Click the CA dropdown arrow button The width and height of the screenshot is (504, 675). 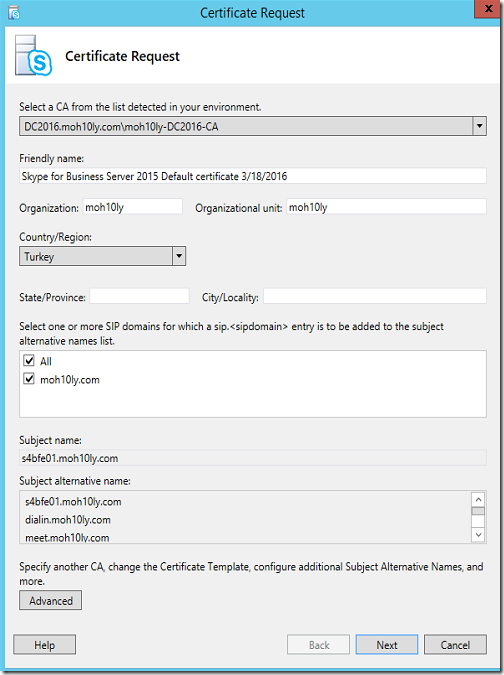pyautogui.click(x=479, y=127)
